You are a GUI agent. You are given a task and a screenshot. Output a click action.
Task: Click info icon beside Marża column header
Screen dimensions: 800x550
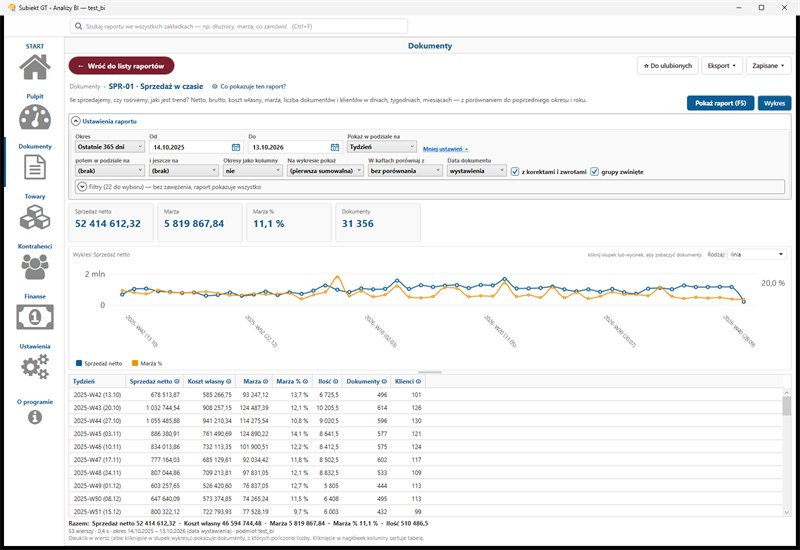265,382
